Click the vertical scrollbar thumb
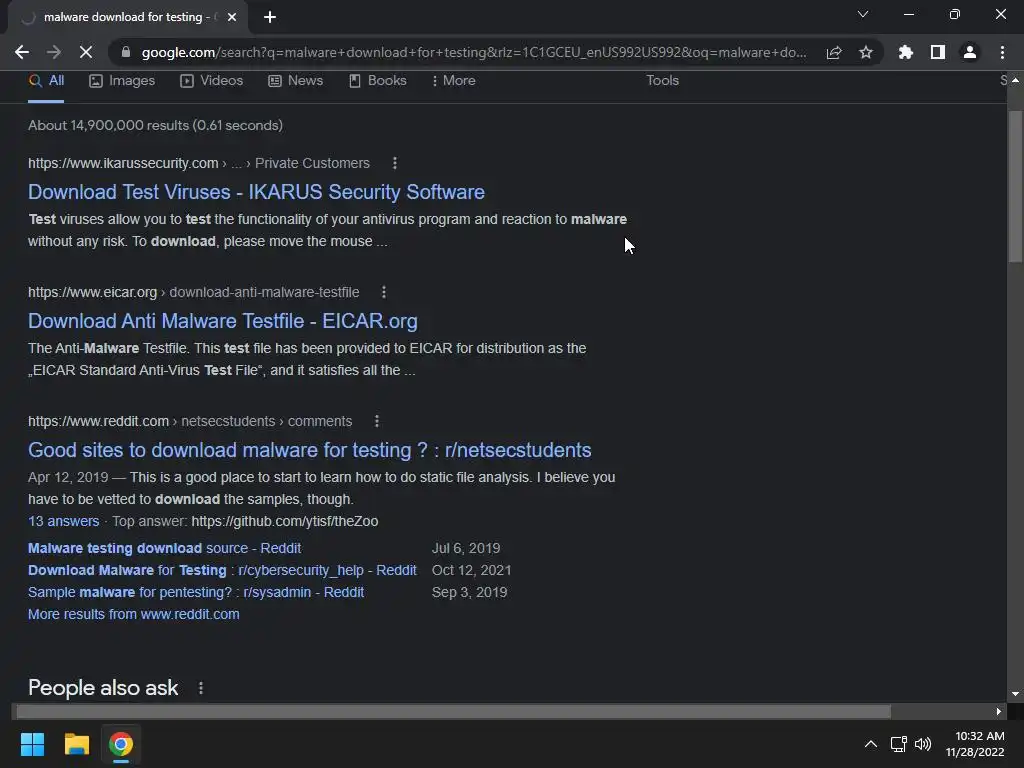Image resolution: width=1024 pixels, height=768 pixels. (x=1015, y=186)
